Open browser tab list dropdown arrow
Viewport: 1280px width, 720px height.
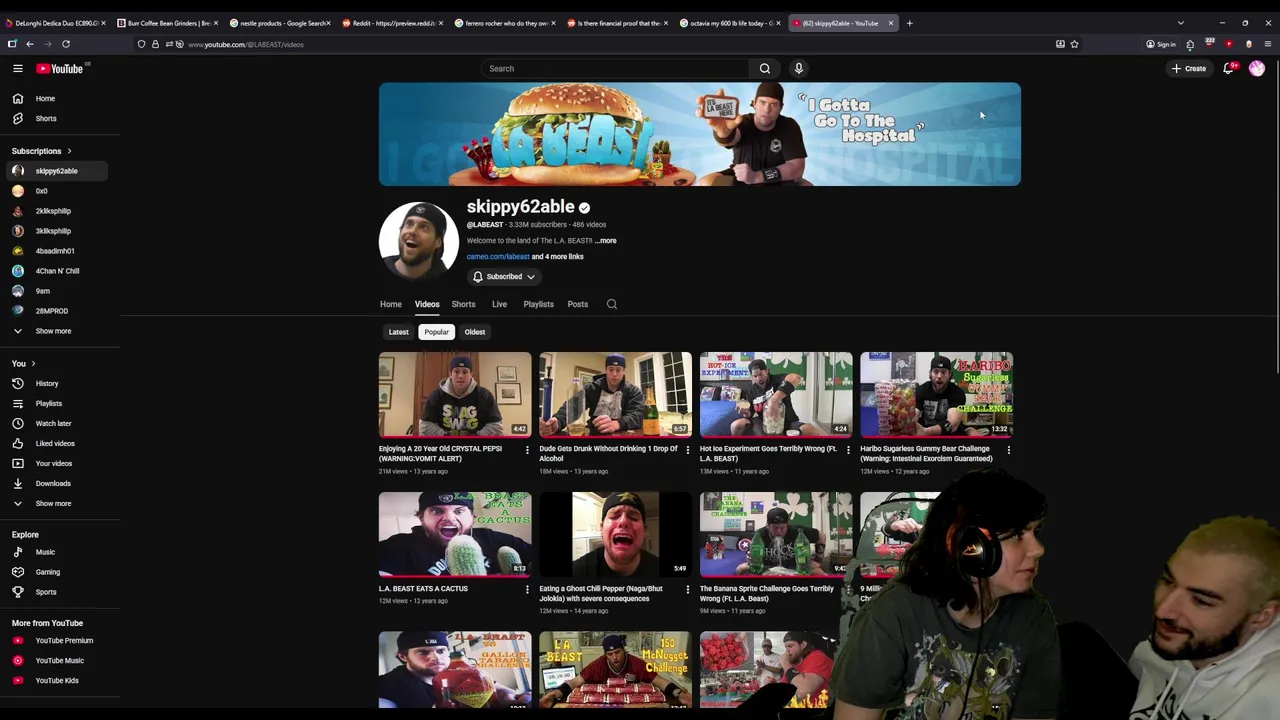(1180, 23)
